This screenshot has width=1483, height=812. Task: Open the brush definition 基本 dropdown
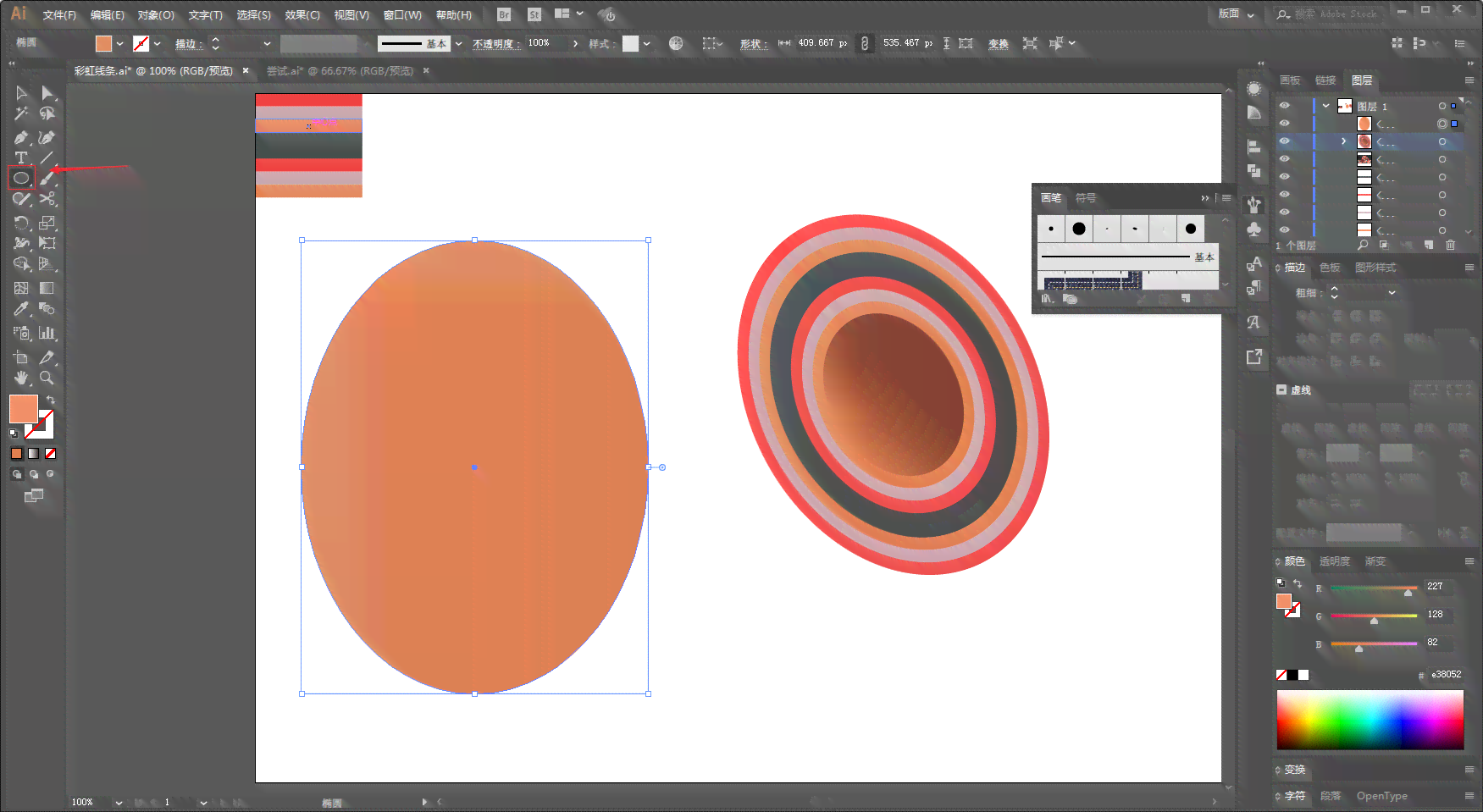coord(458,43)
